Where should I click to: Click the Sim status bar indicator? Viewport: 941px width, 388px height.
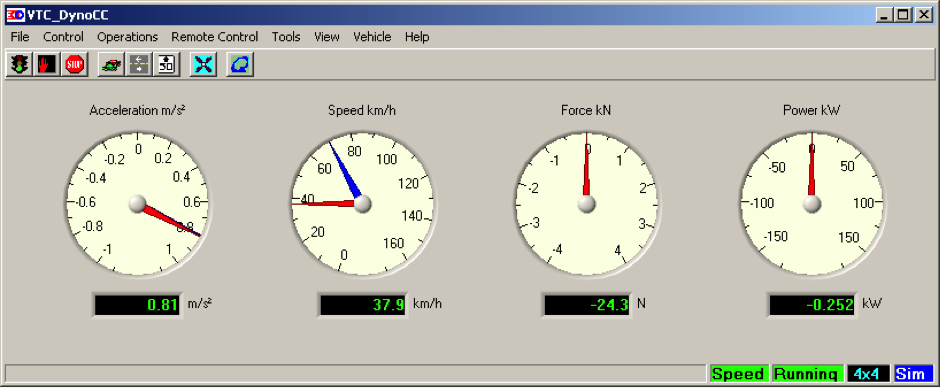coord(913,374)
